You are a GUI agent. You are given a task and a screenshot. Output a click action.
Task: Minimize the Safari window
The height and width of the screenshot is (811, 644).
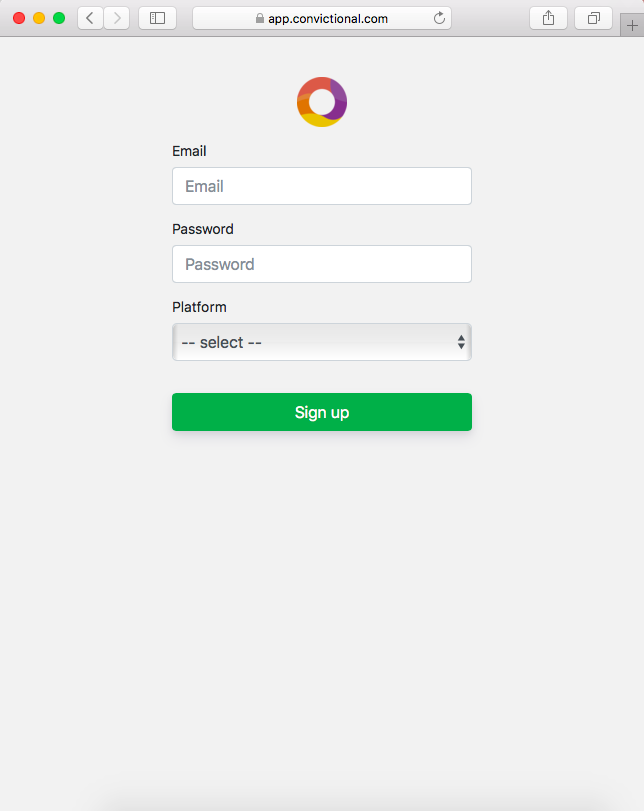[x=39, y=18]
